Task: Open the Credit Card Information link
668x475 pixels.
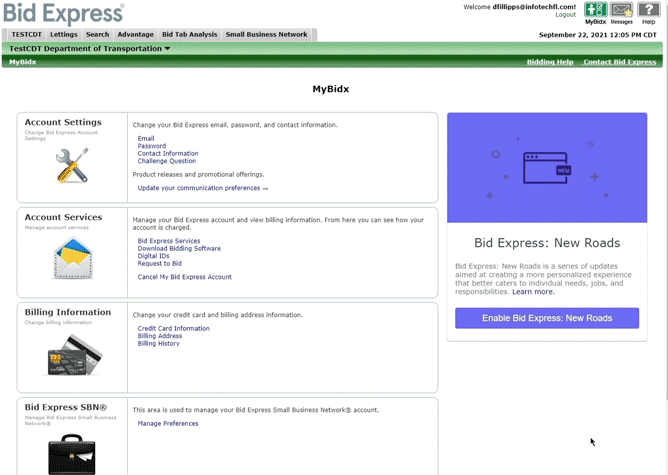Action: 173,328
